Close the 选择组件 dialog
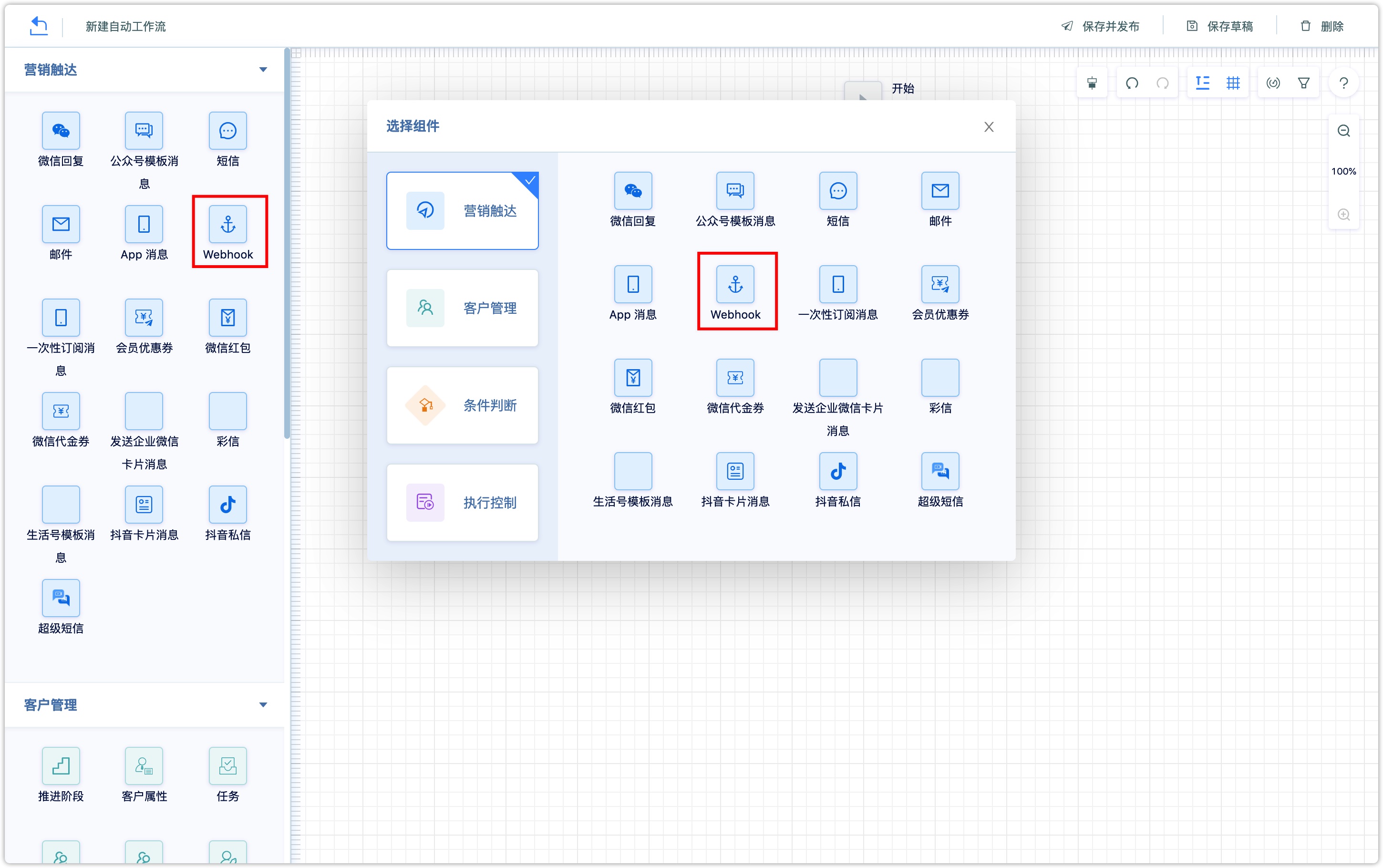 [989, 127]
